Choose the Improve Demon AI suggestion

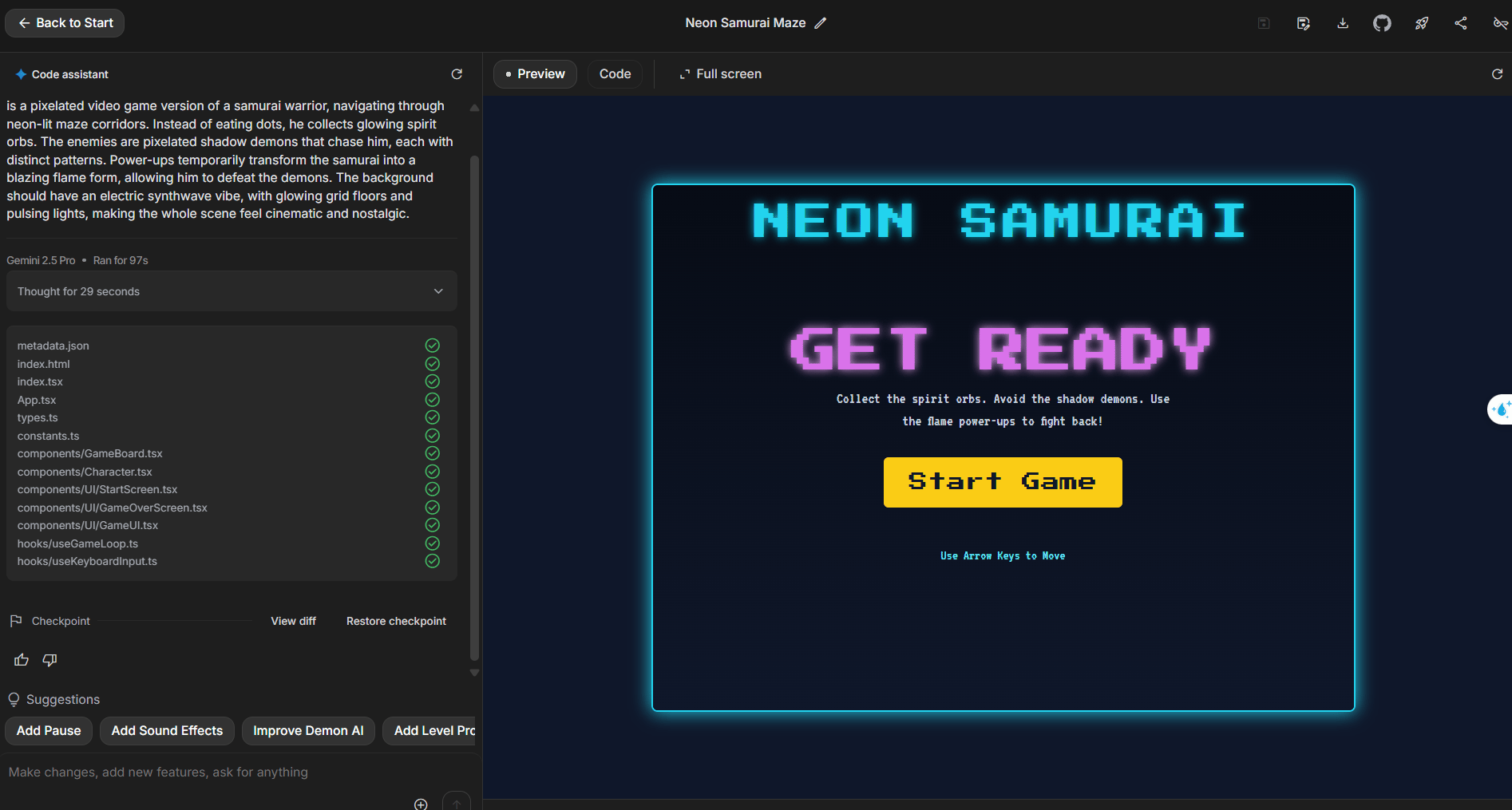click(308, 731)
